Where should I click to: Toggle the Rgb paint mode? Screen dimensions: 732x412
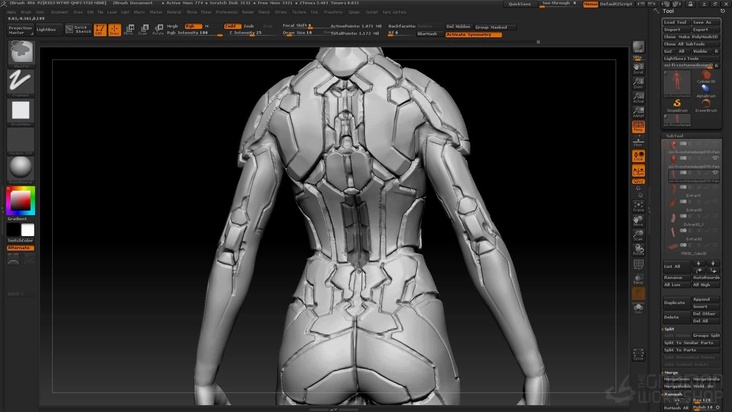193,26
